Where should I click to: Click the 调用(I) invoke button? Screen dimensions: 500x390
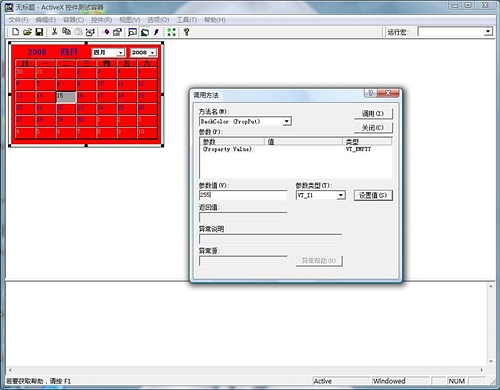coord(373,114)
